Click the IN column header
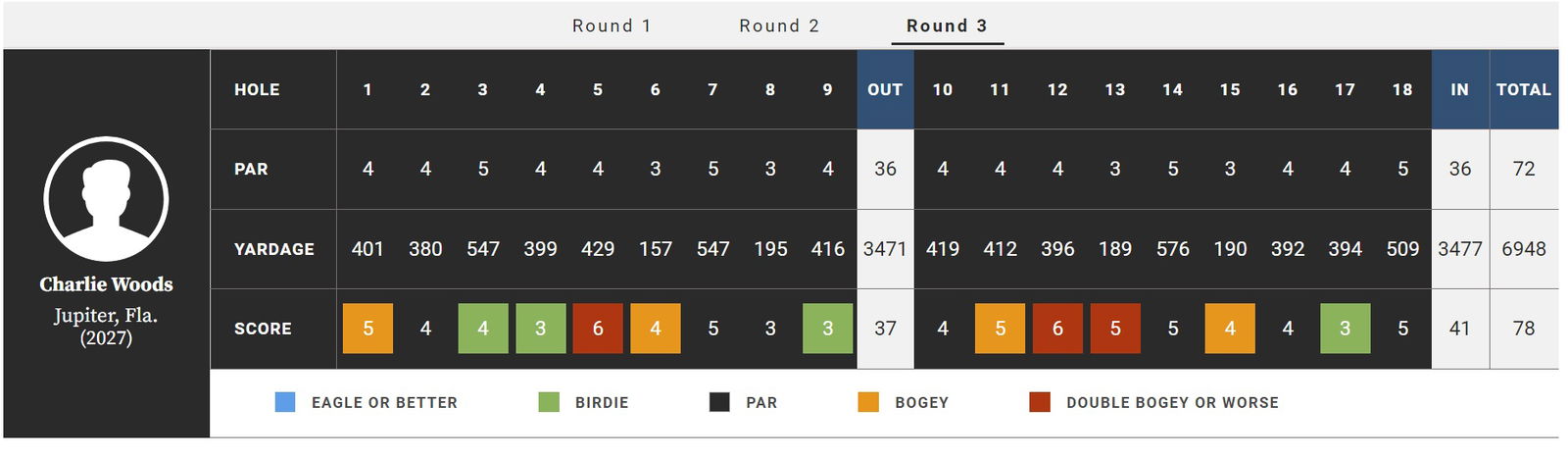The height and width of the screenshot is (458, 1568). [x=1459, y=89]
